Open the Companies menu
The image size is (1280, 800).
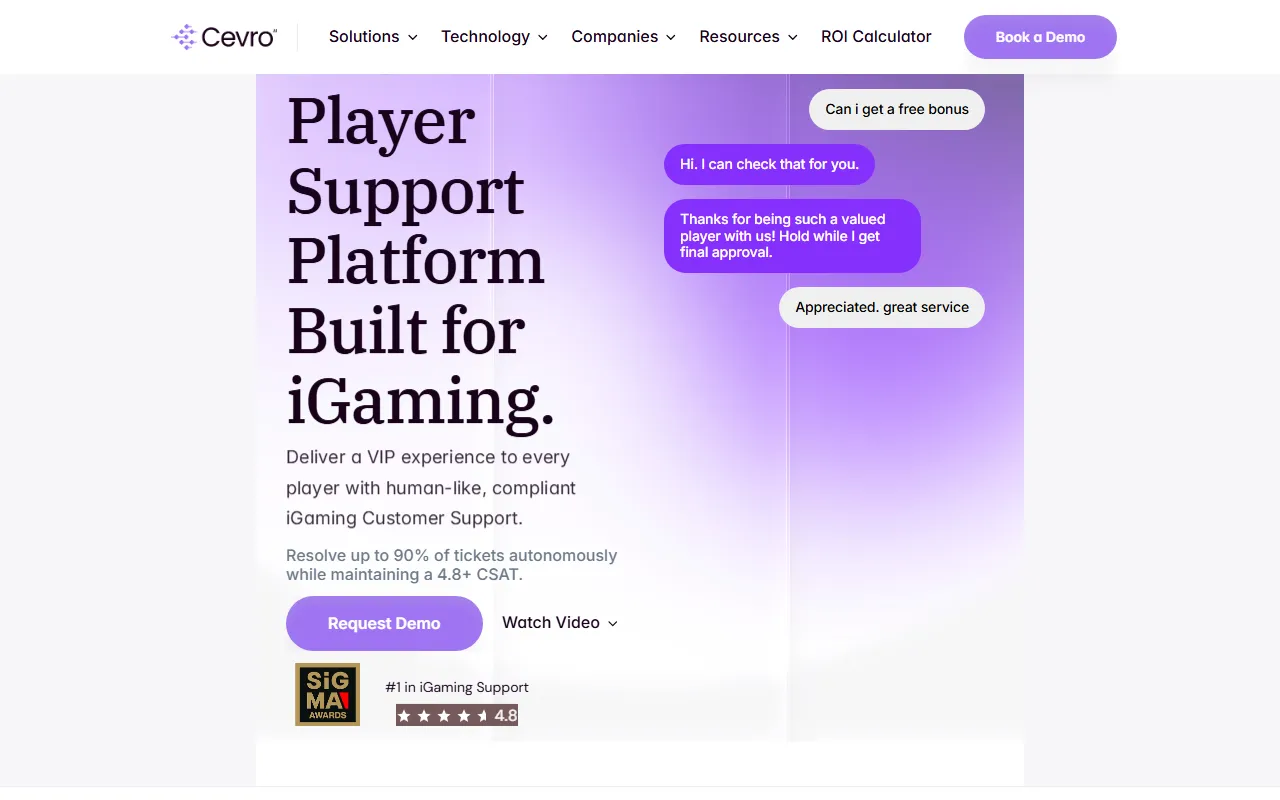point(624,37)
